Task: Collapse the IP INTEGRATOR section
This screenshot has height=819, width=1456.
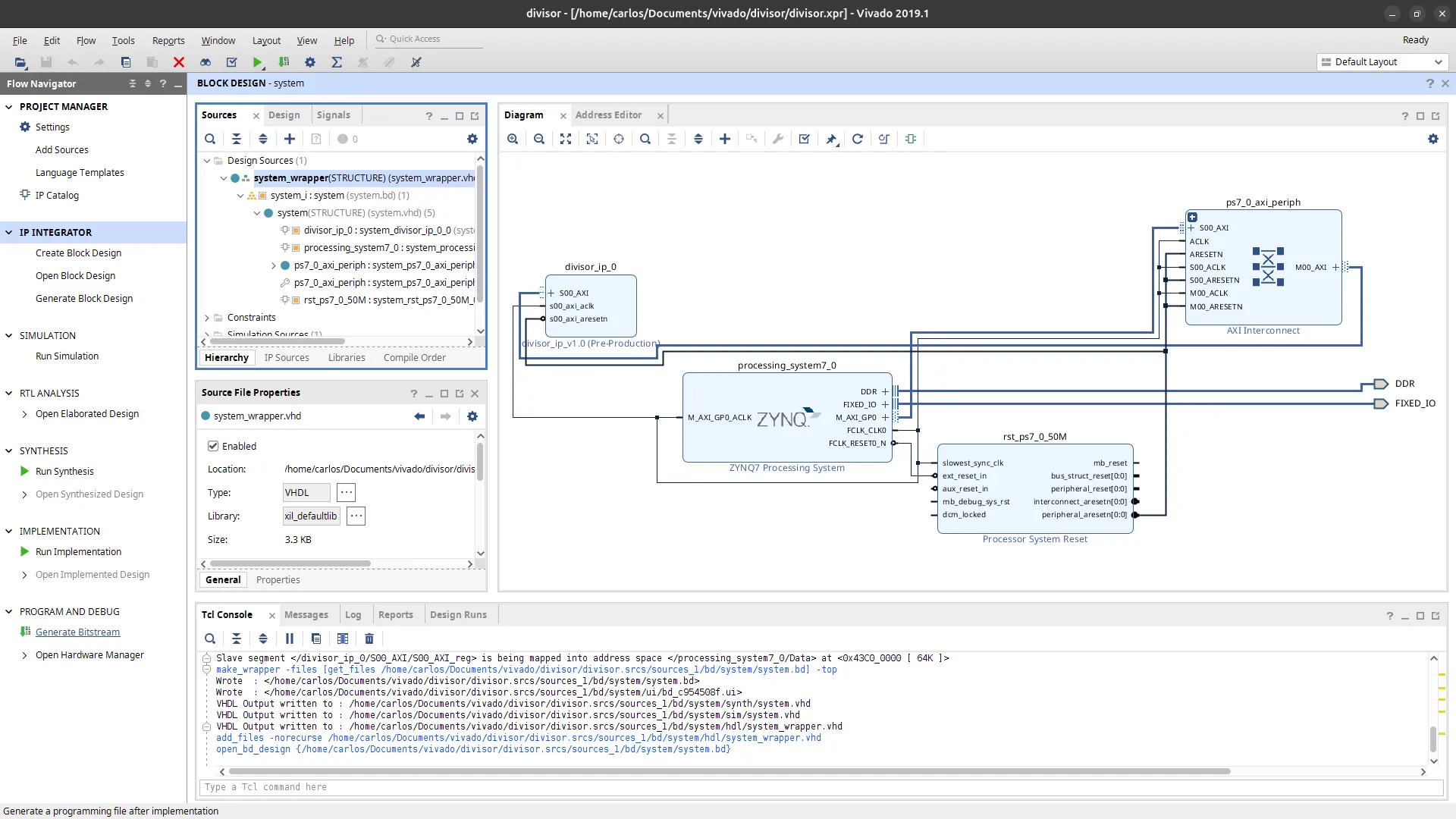Action: click(x=9, y=233)
